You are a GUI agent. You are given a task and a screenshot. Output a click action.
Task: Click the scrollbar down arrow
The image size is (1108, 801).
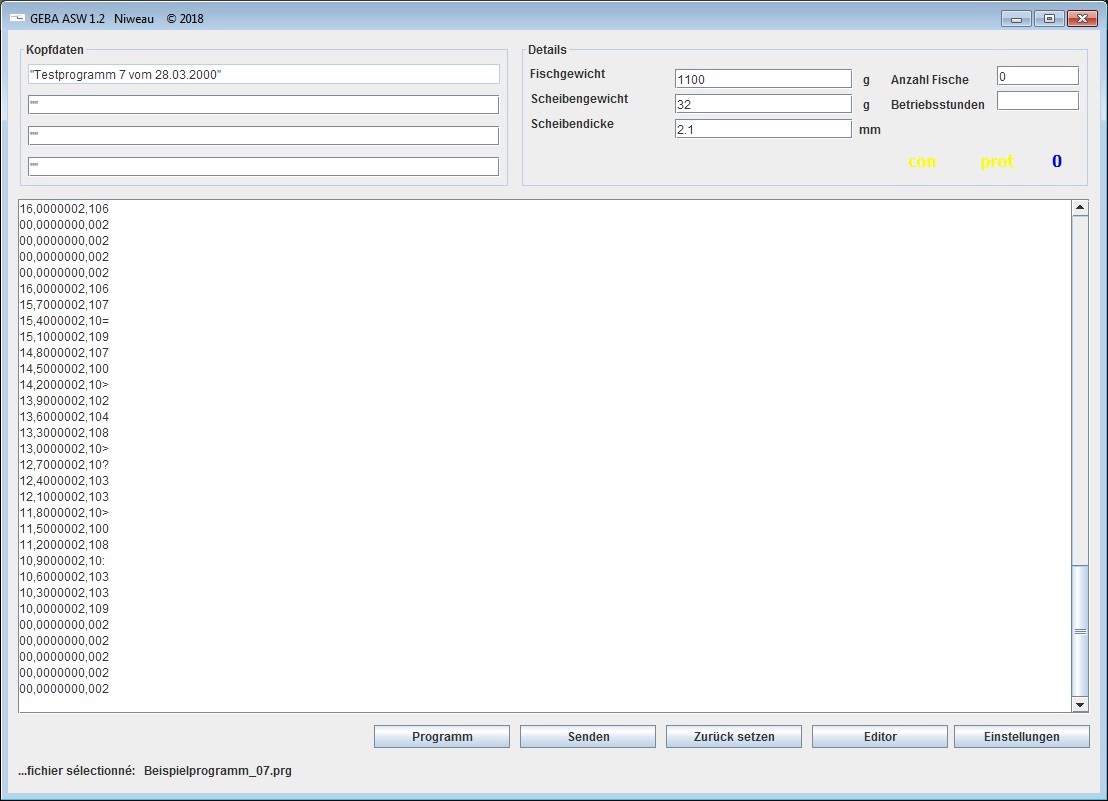tap(1080, 704)
